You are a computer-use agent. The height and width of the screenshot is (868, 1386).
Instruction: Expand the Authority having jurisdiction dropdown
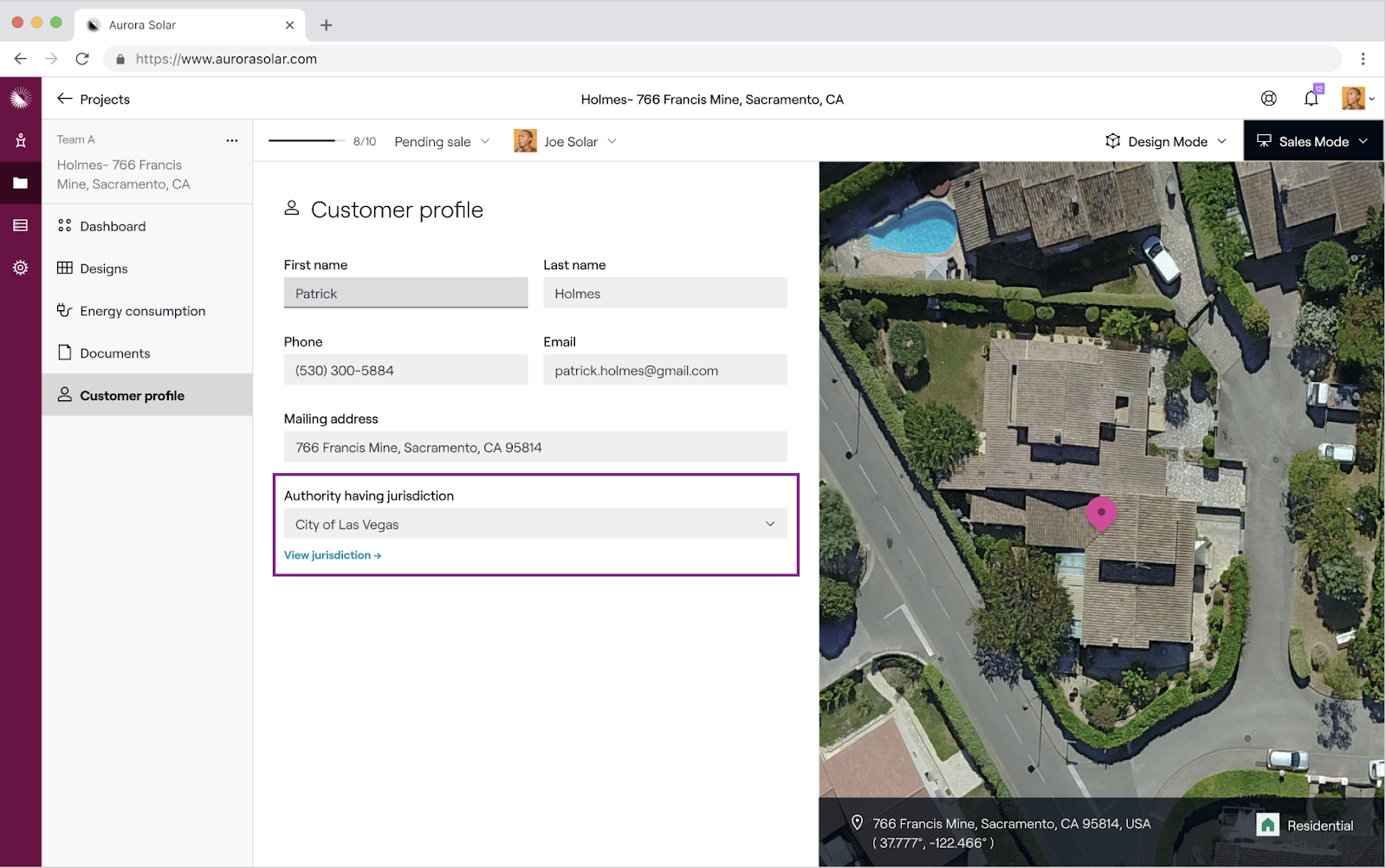point(534,524)
